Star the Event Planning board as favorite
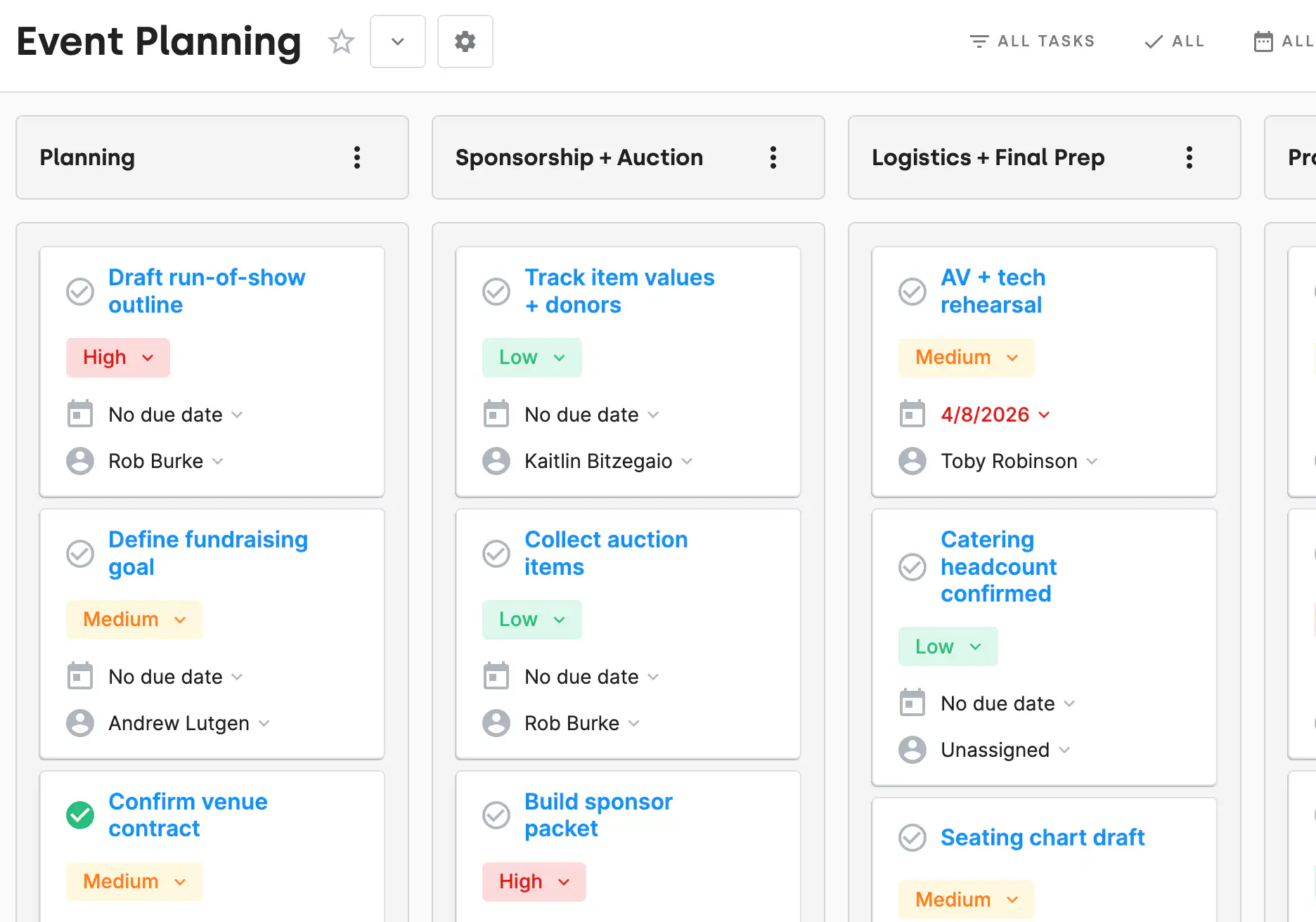1316x922 pixels. click(x=342, y=41)
